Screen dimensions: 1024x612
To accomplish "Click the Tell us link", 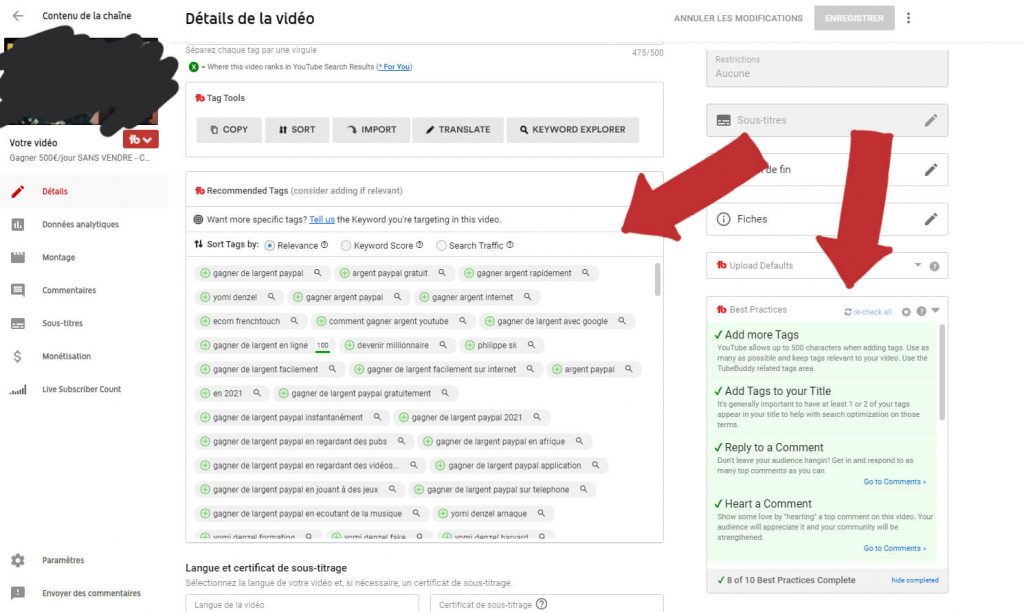I will pyautogui.click(x=321, y=219).
